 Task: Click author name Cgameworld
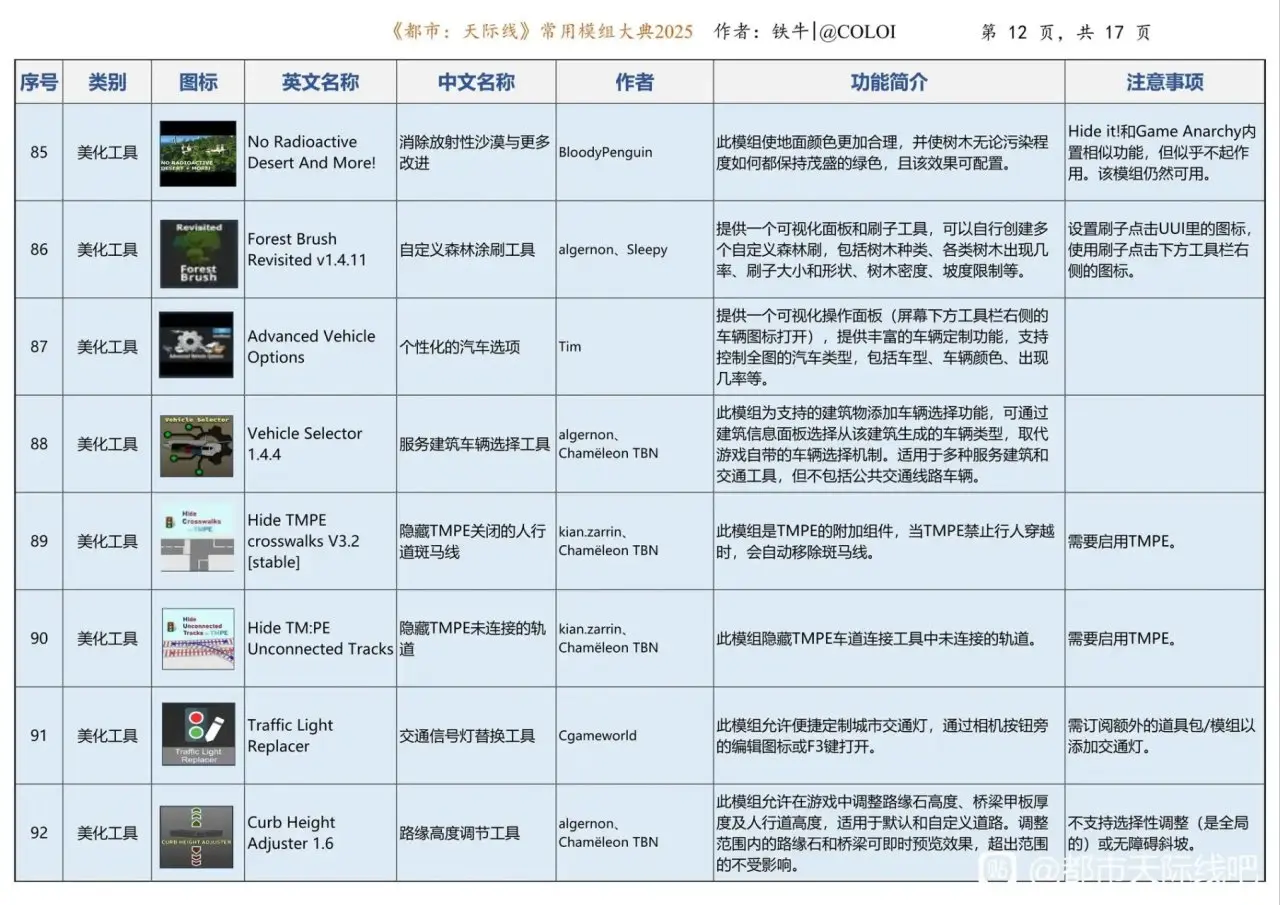597,736
